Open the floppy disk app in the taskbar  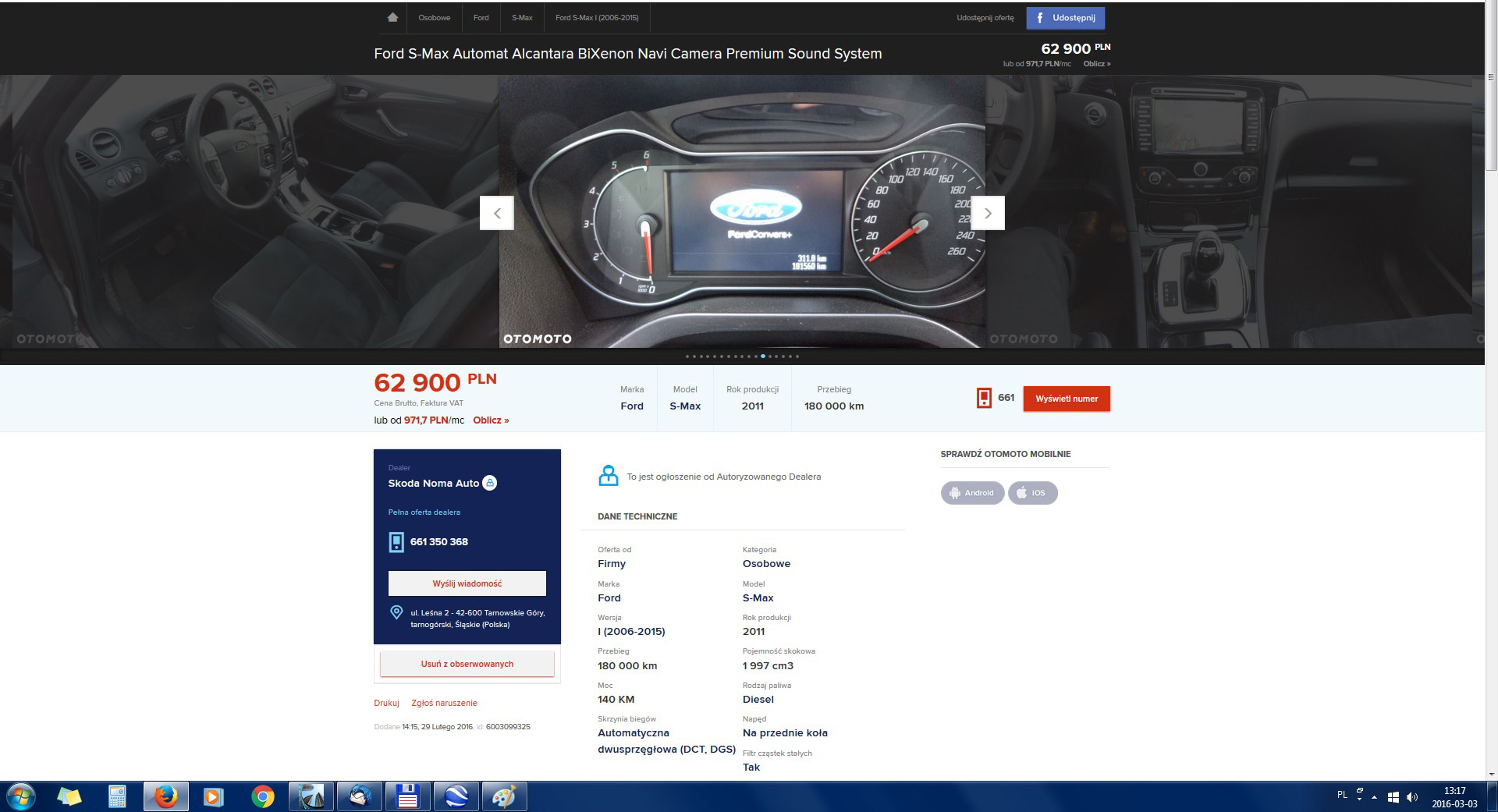click(x=407, y=797)
